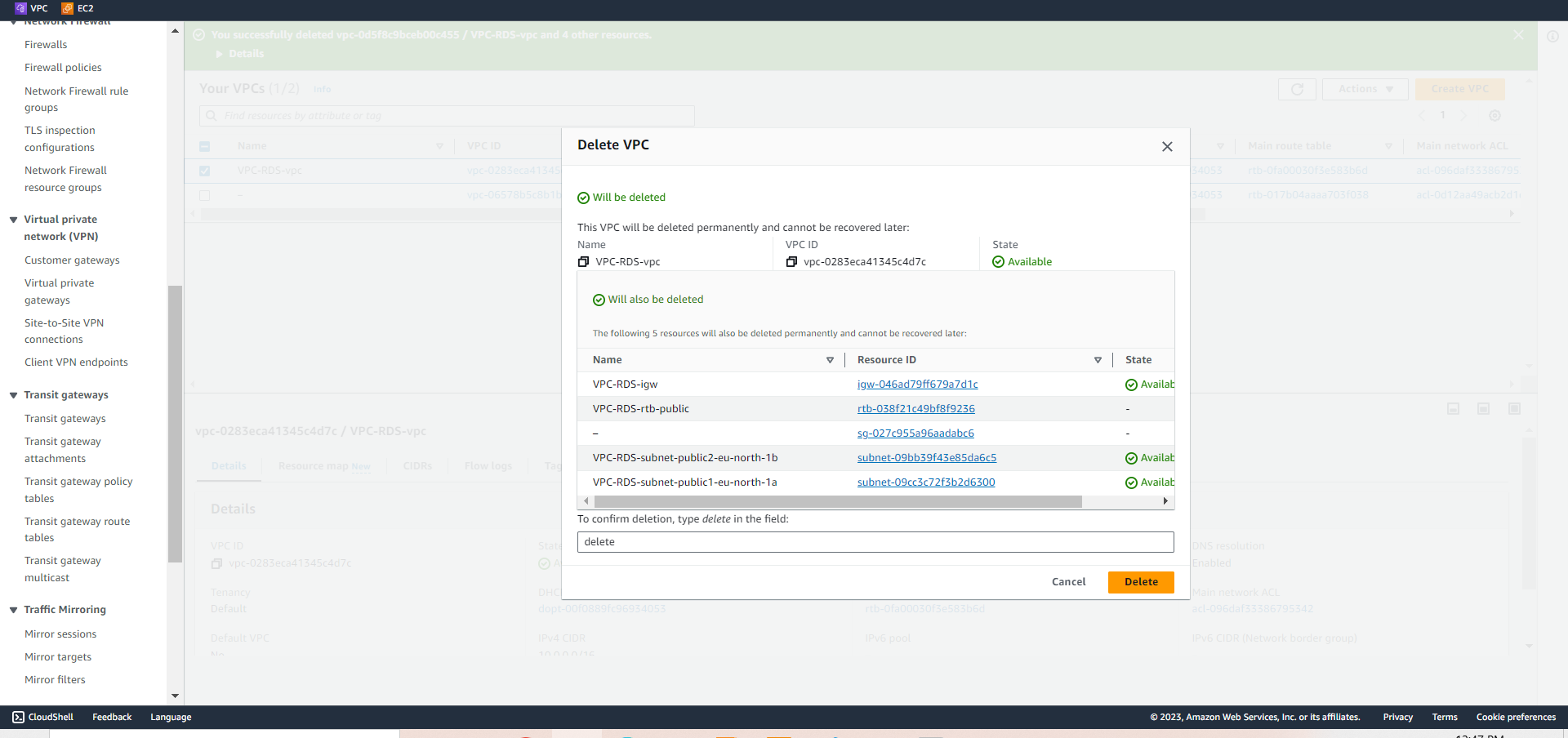Viewport: 1568px width, 738px height.
Task: Open TLS inspection configurations
Action: (x=60, y=139)
